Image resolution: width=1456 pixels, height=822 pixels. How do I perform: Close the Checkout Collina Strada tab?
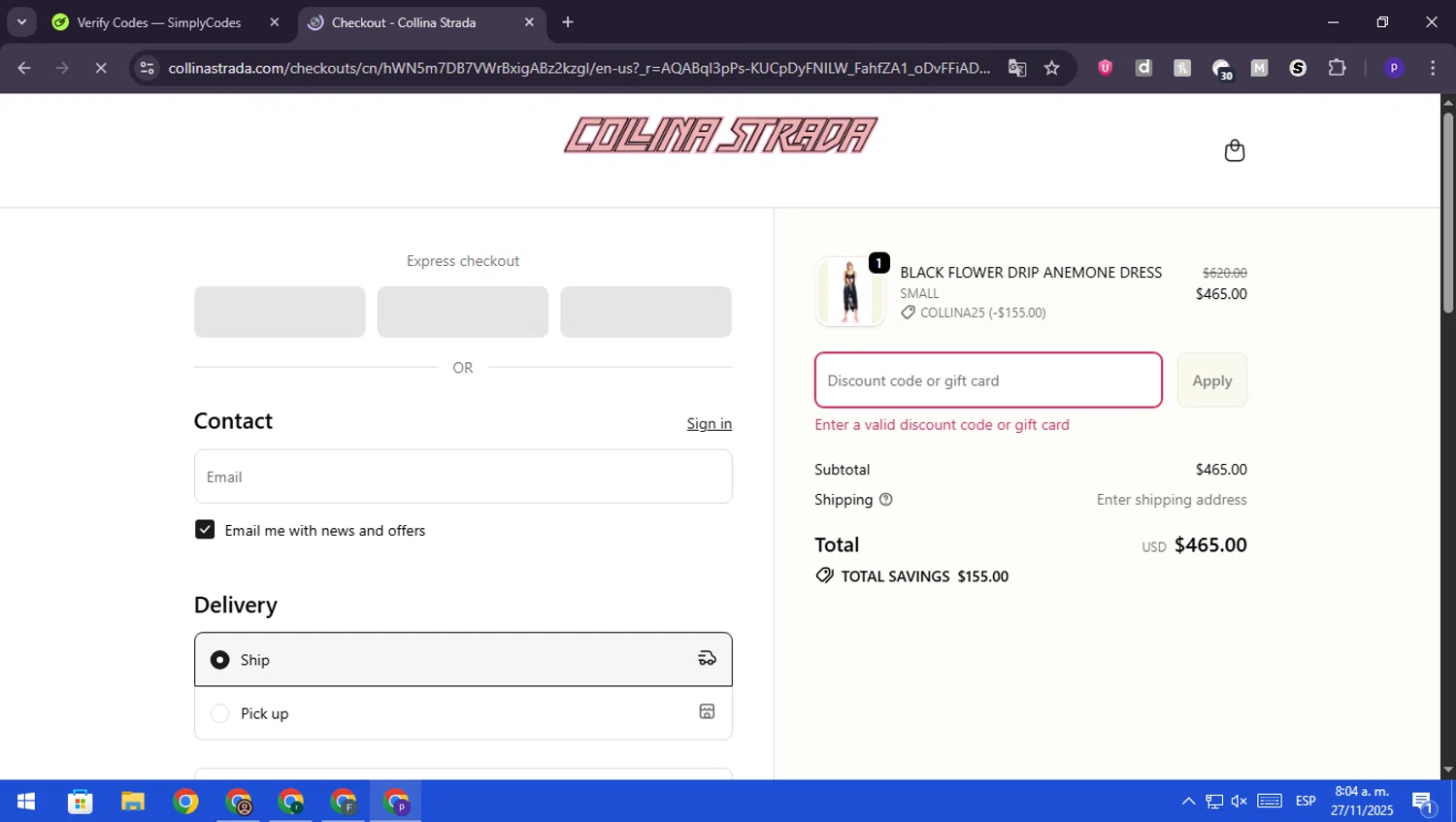point(529,22)
